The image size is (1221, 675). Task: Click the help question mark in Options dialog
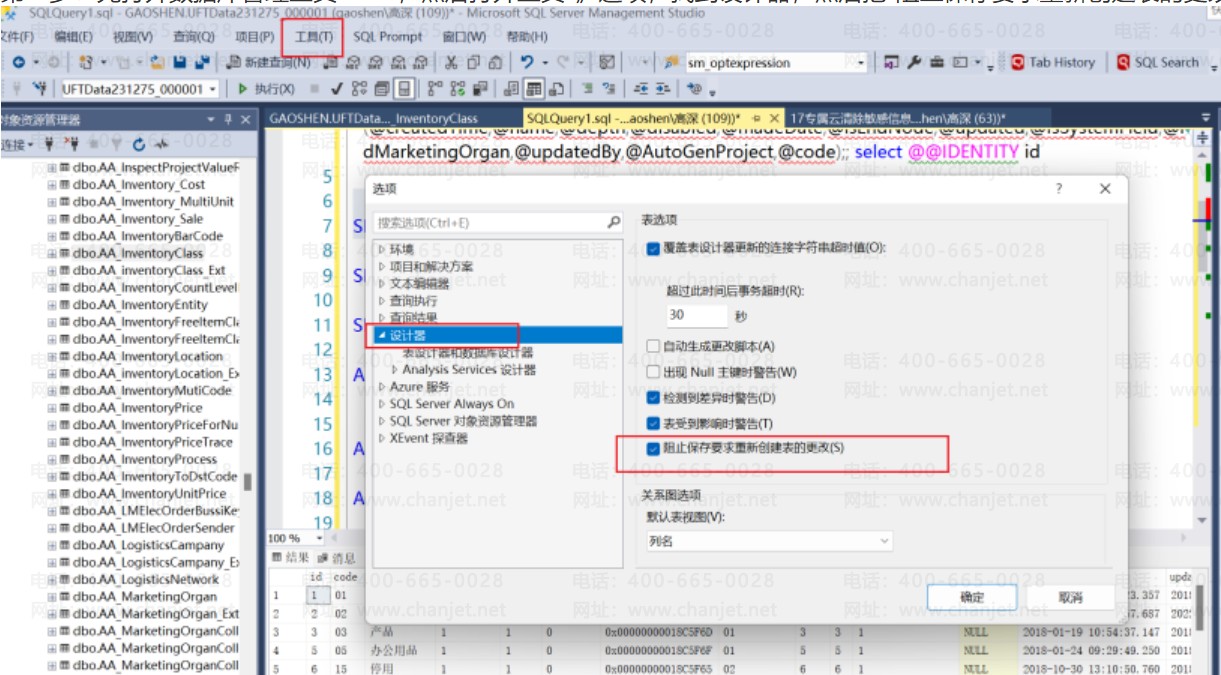coord(1059,189)
